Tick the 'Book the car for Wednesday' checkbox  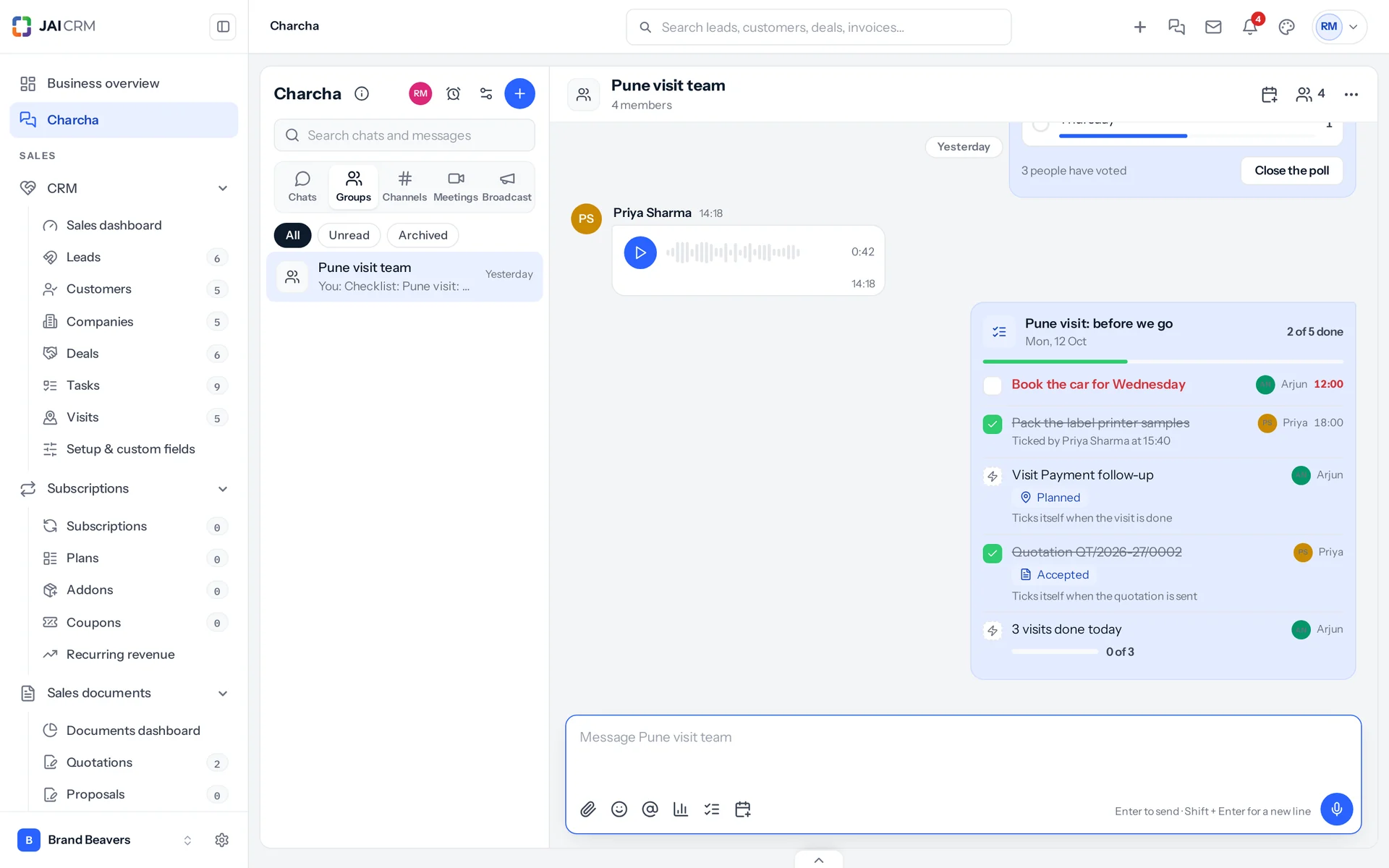(993, 386)
